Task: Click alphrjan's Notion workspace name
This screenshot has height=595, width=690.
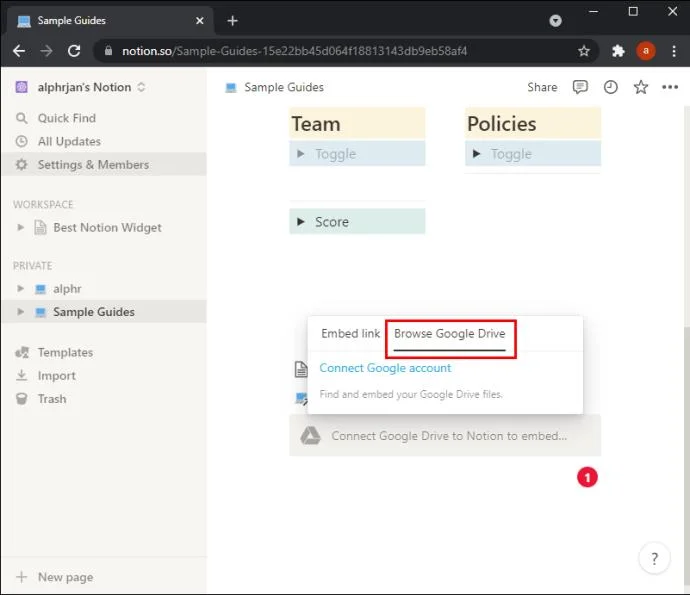Action: [84, 87]
